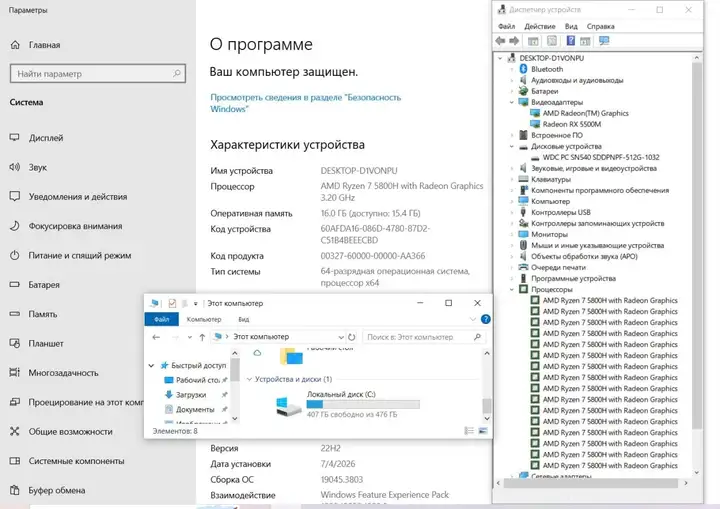Viewport: 720px width, 509px height.
Task: Collapse the Устройства и диски group
Action: pyautogui.click(x=249, y=379)
